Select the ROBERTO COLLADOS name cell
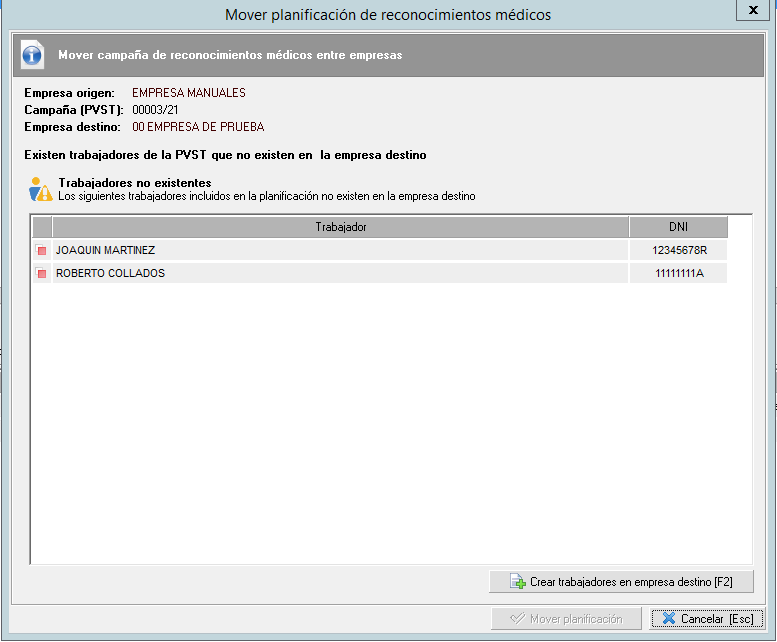Image resolution: width=777 pixels, height=642 pixels. (110, 273)
